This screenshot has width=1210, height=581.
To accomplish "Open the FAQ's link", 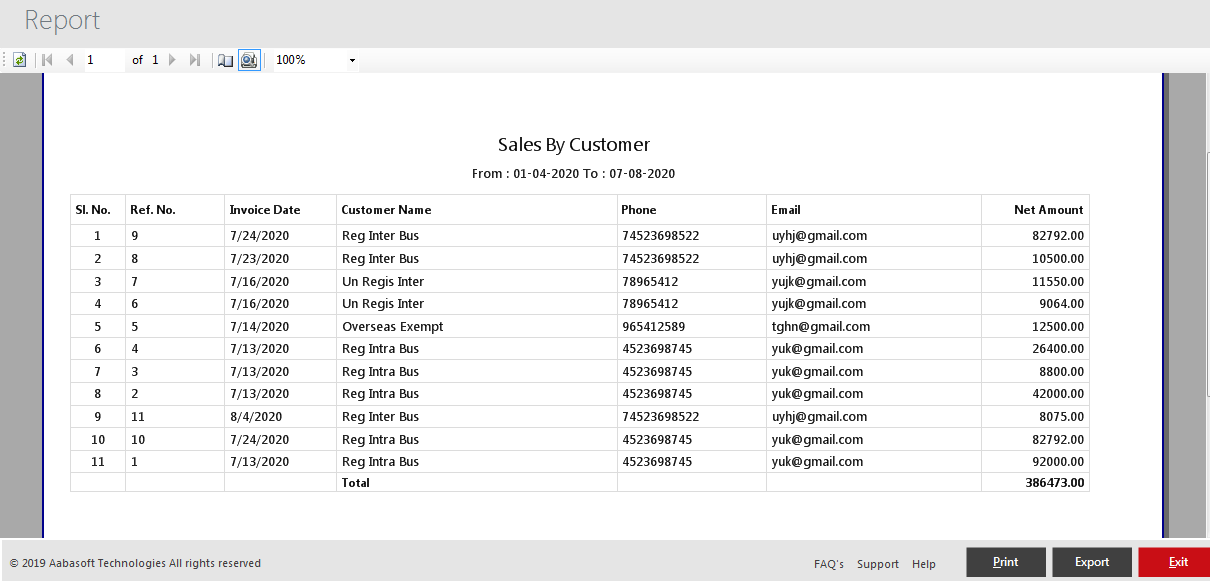I will [828, 563].
